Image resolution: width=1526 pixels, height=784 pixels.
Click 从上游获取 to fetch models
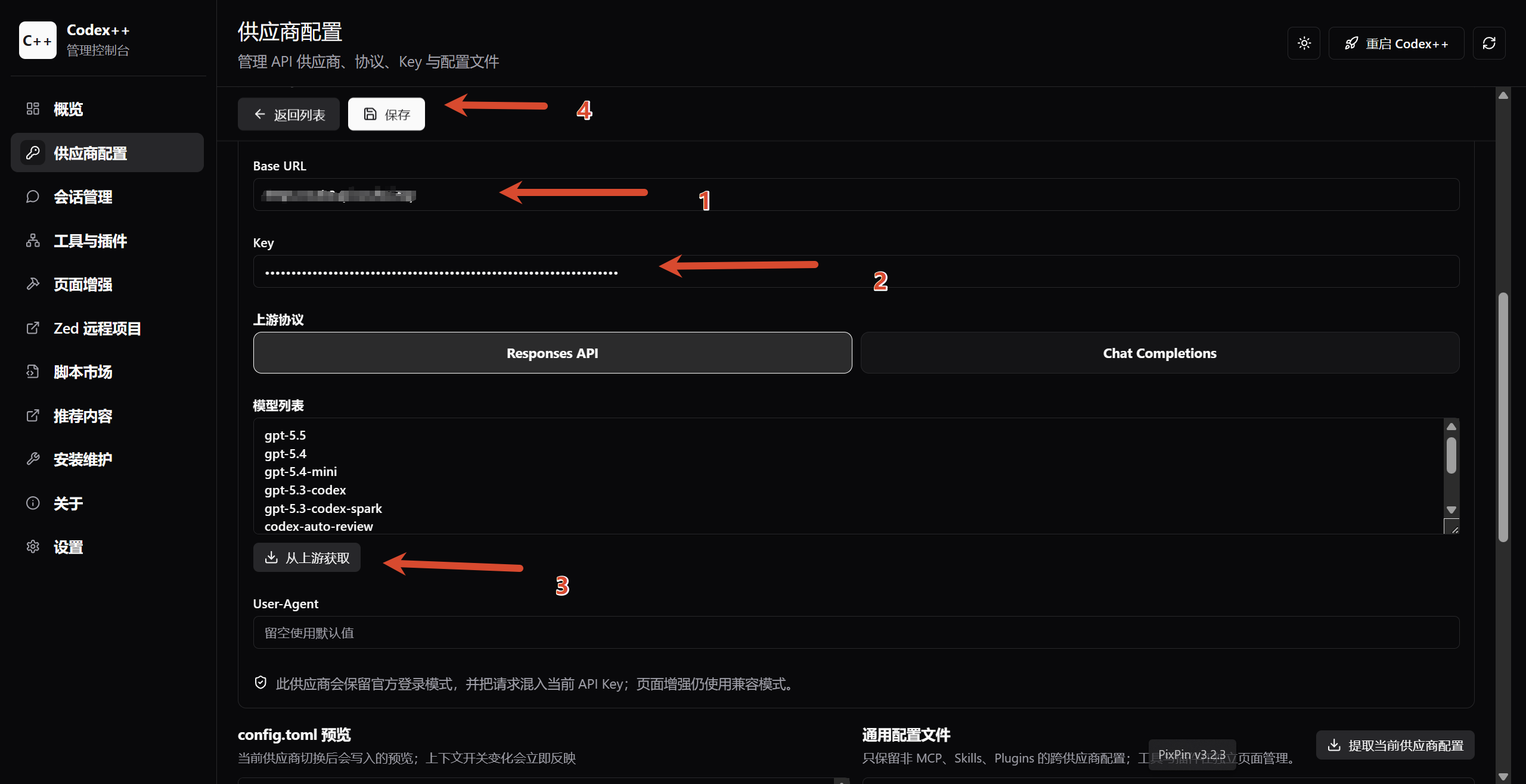[x=307, y=558]
